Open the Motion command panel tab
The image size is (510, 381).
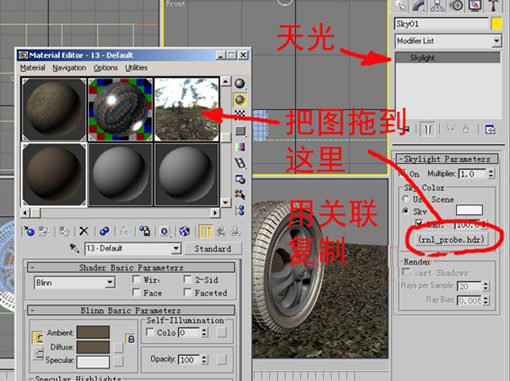tap(456, 6)
